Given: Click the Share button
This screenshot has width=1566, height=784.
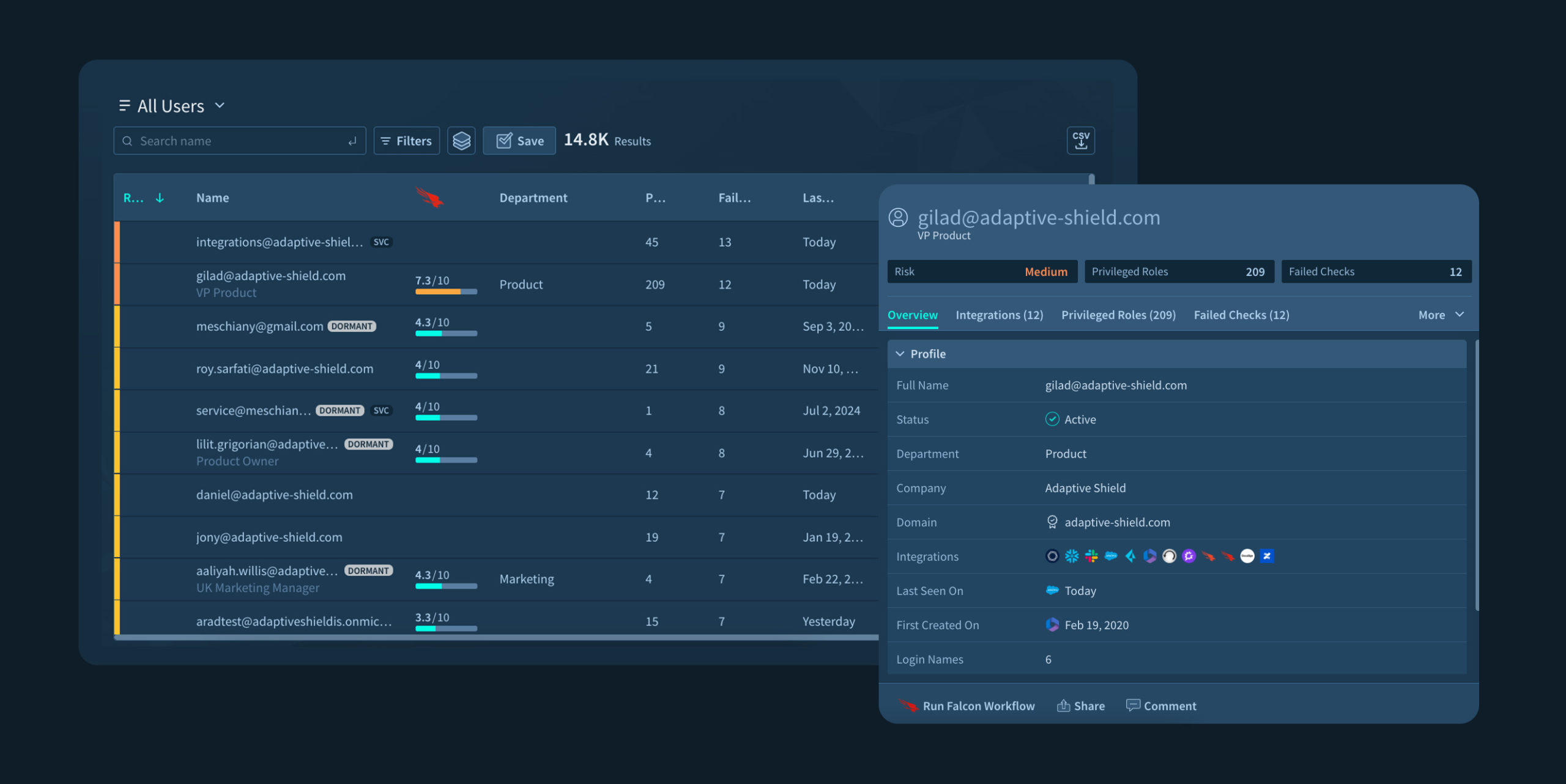Looking at the screenshot, I should click(1081, 706).
